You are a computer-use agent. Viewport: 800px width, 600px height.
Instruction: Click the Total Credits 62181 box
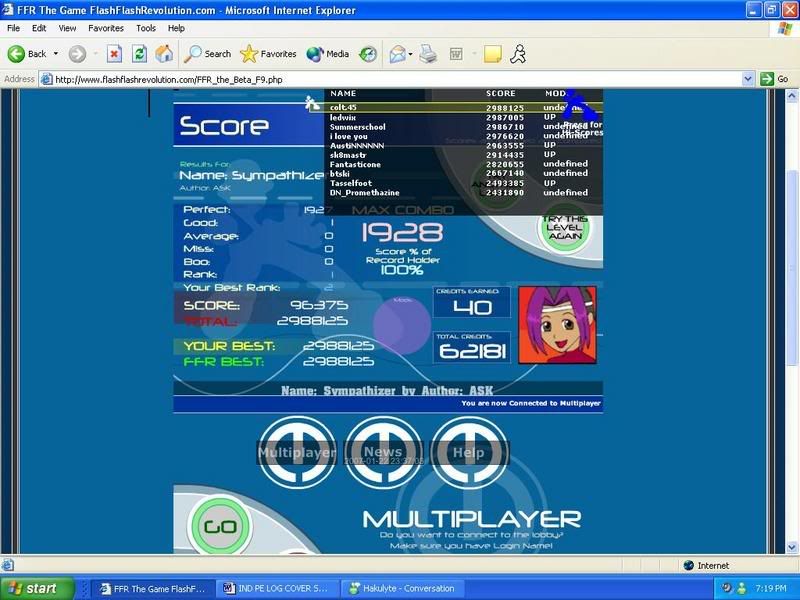point(472,347)
